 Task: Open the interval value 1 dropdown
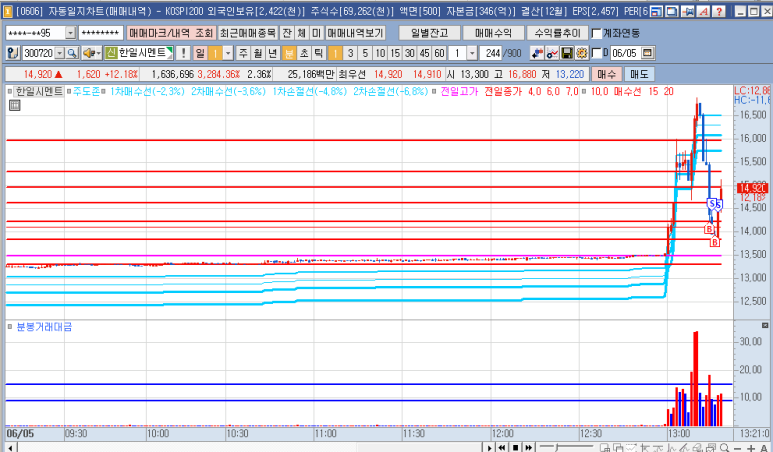coord(472,53)
